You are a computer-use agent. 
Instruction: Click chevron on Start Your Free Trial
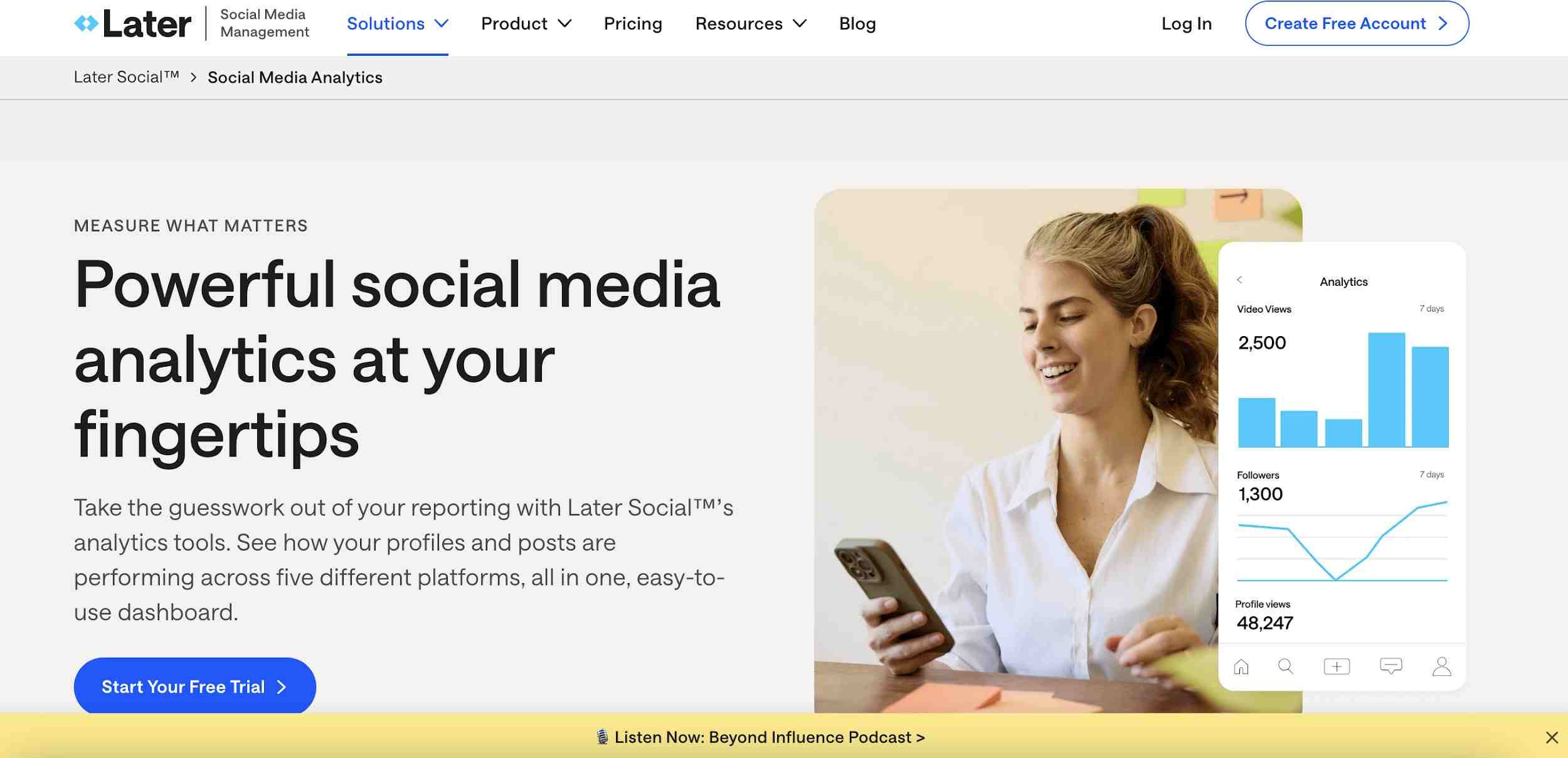pos(282,687)
